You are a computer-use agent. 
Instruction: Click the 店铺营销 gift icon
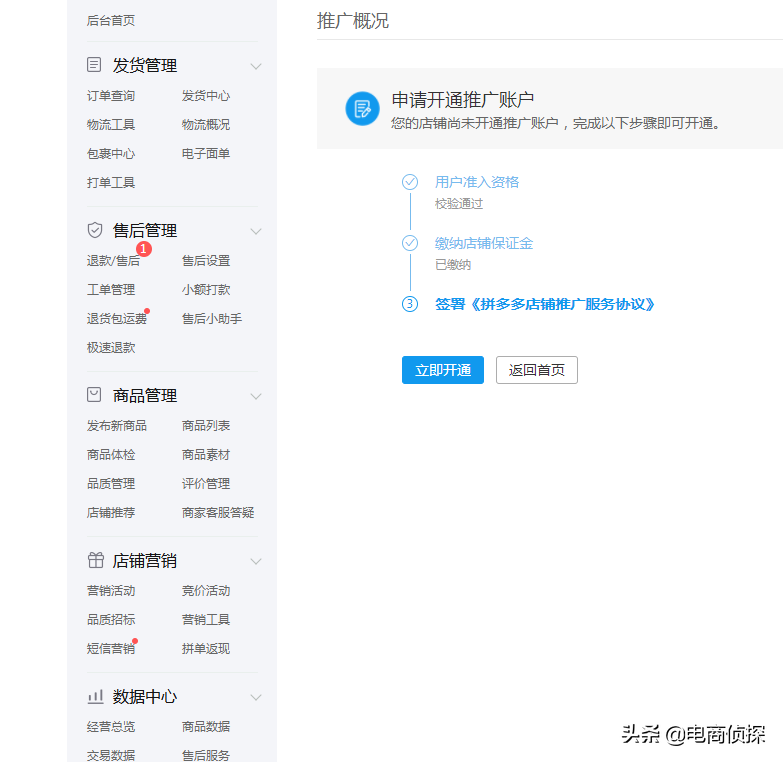[95, 560]
